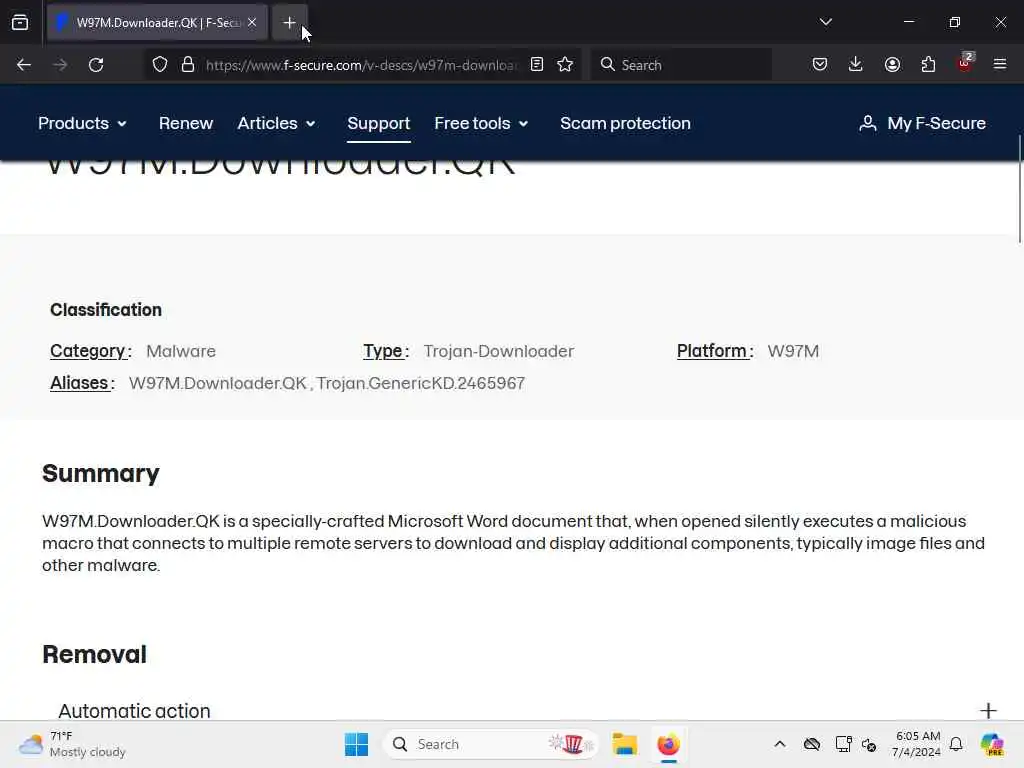This screenshot has height=768, width=1024.
Task: Bookmark this page with the star
Action: (x=566, y=65)
